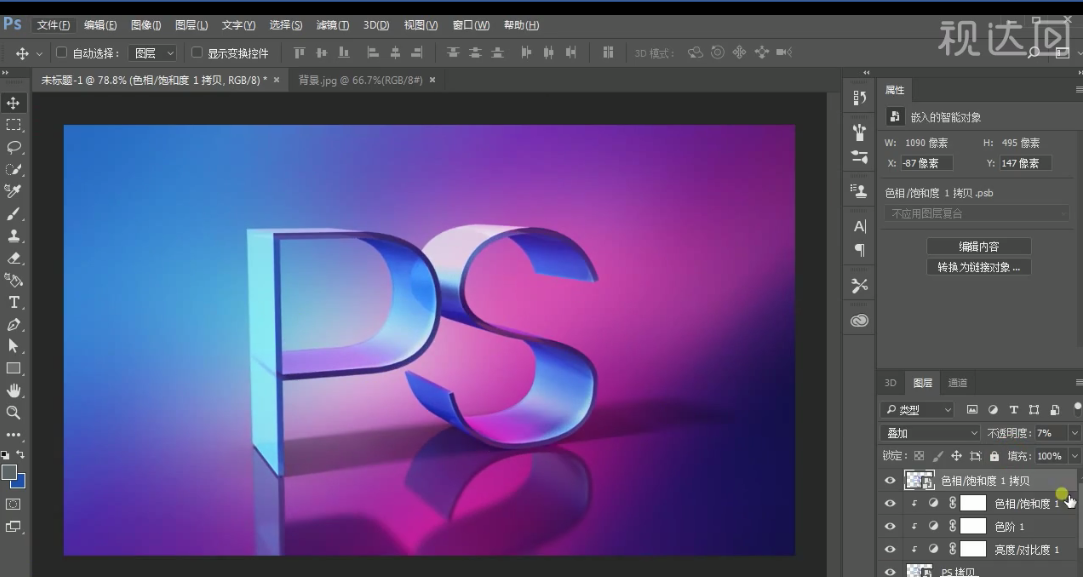The width and height of the screenshot is (1083, 577).
Task: Select the Eyedropper tool
Action: (13, 191)
